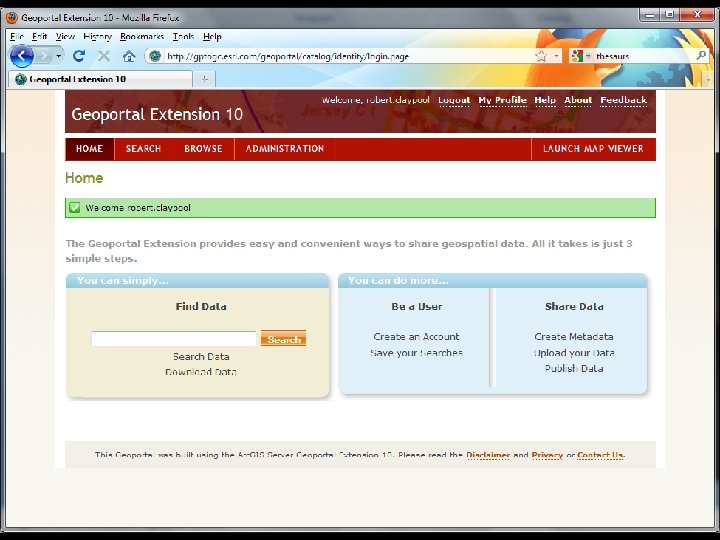
Task: Open the back/forward history dropdown arrow
Action: (x=59, y=56)
